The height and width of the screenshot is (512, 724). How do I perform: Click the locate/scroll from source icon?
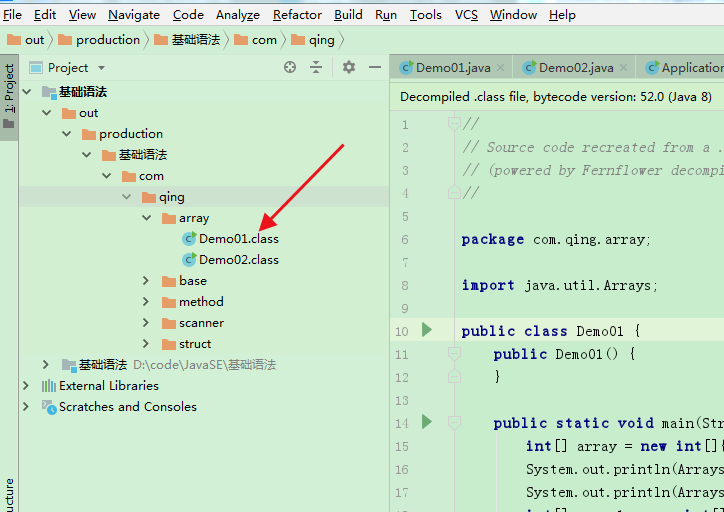pos(290,67)
